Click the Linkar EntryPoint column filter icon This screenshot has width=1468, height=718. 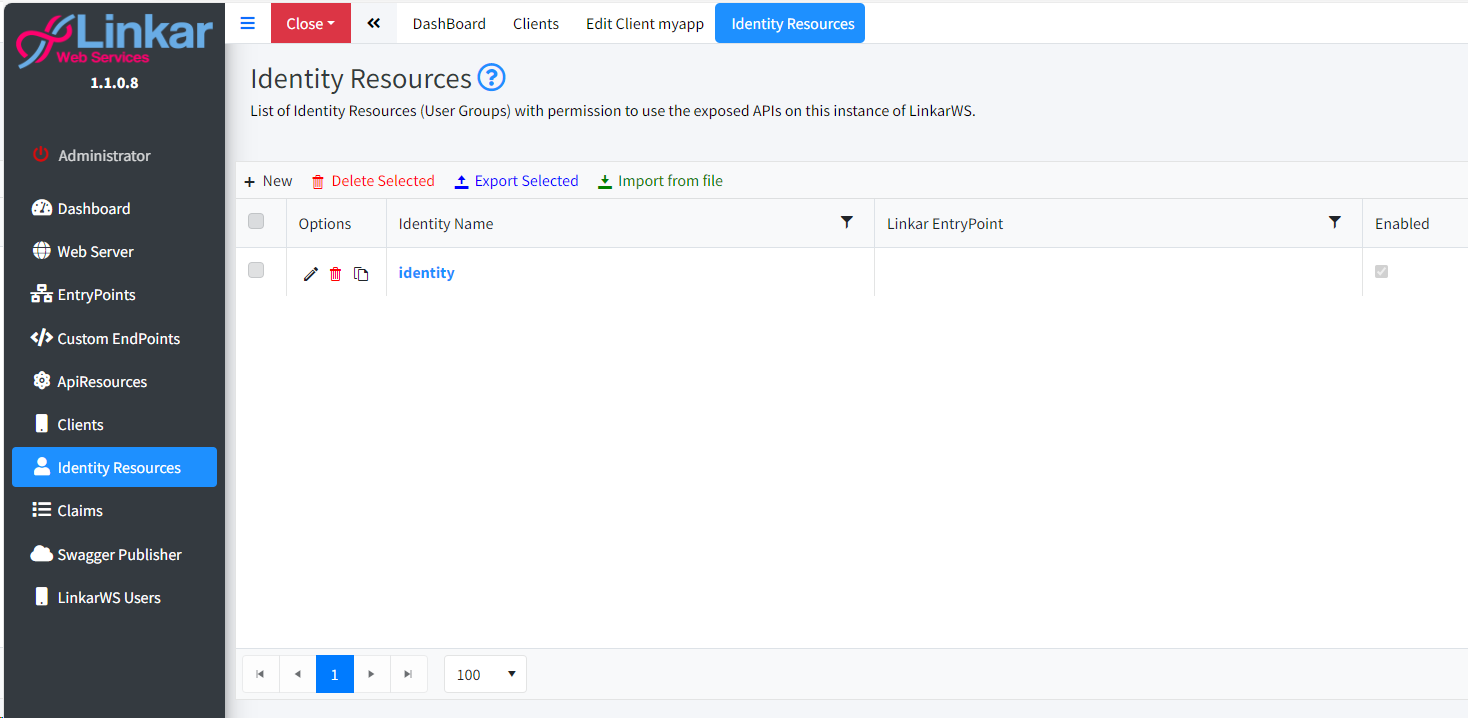tap(1334, 222)
